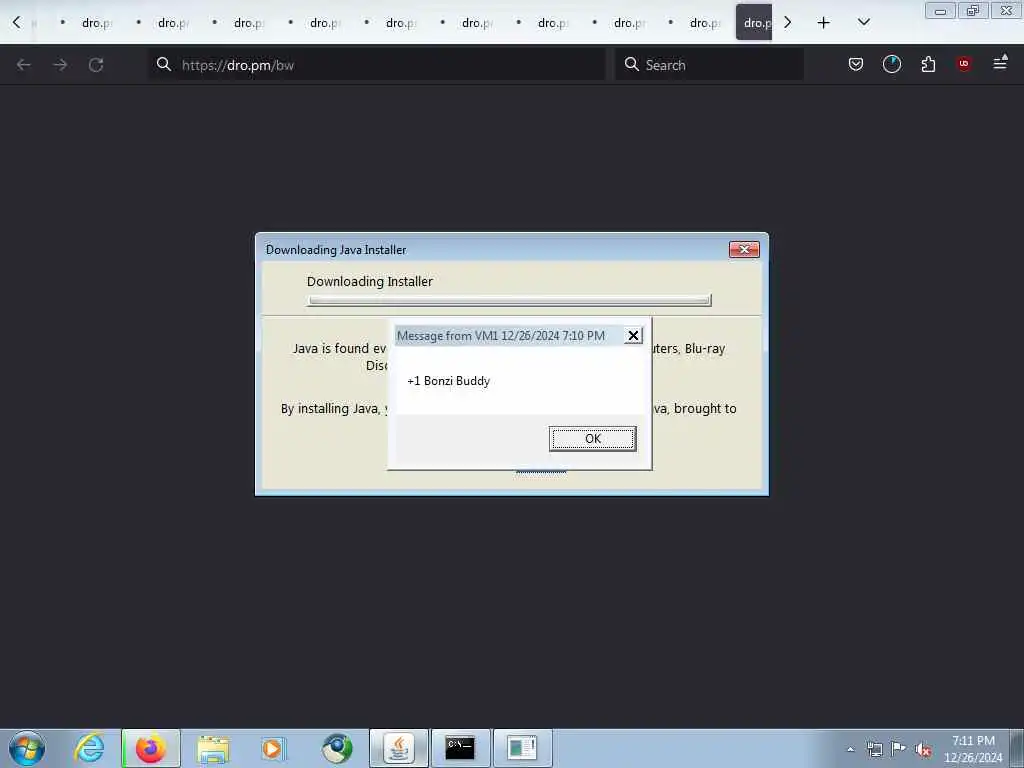Show hidden system tray icons

pos(850,749)
